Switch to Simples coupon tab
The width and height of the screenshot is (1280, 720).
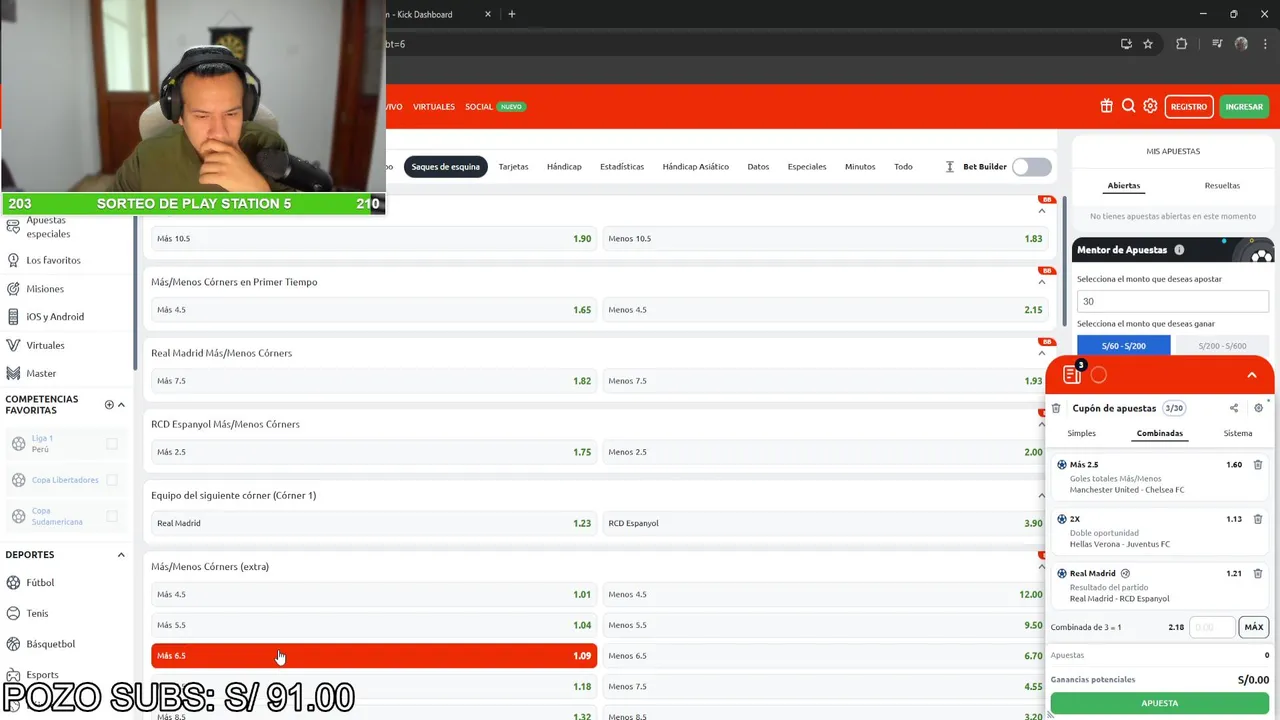[x=1081, y=433]
